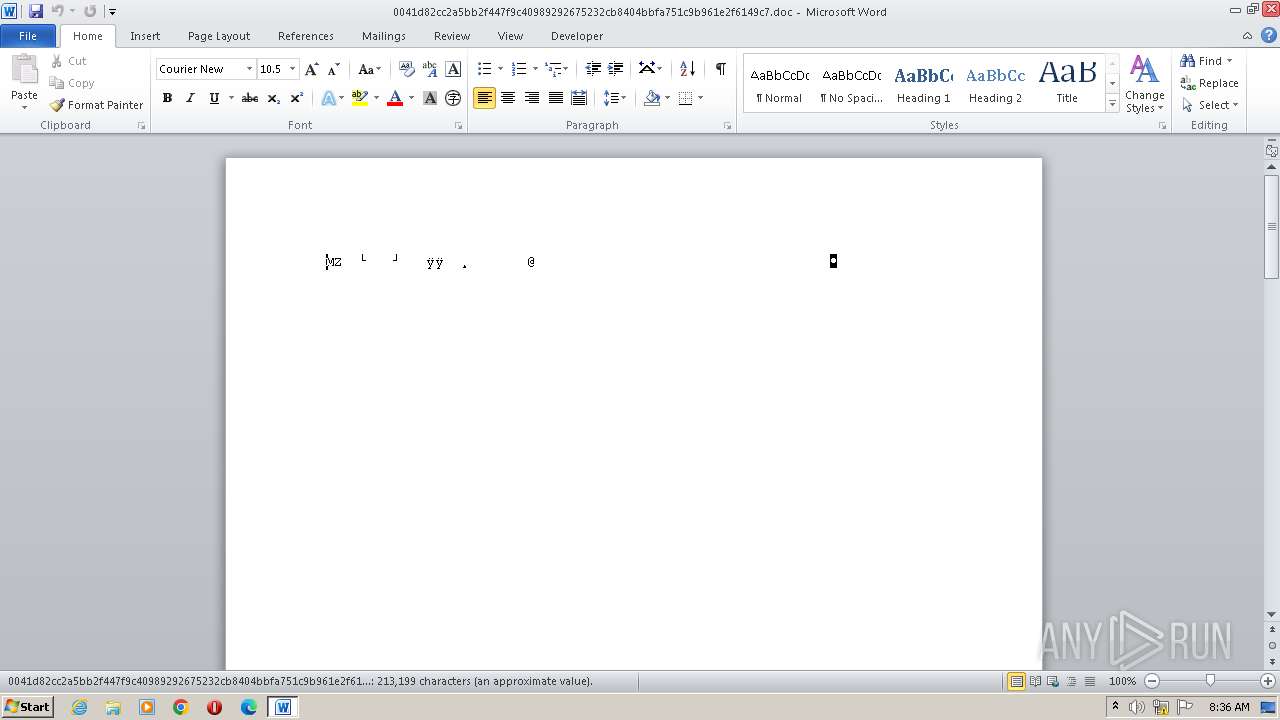Grow the font size
Screen dimensions: 1280x720
click(x=312, y=69)
